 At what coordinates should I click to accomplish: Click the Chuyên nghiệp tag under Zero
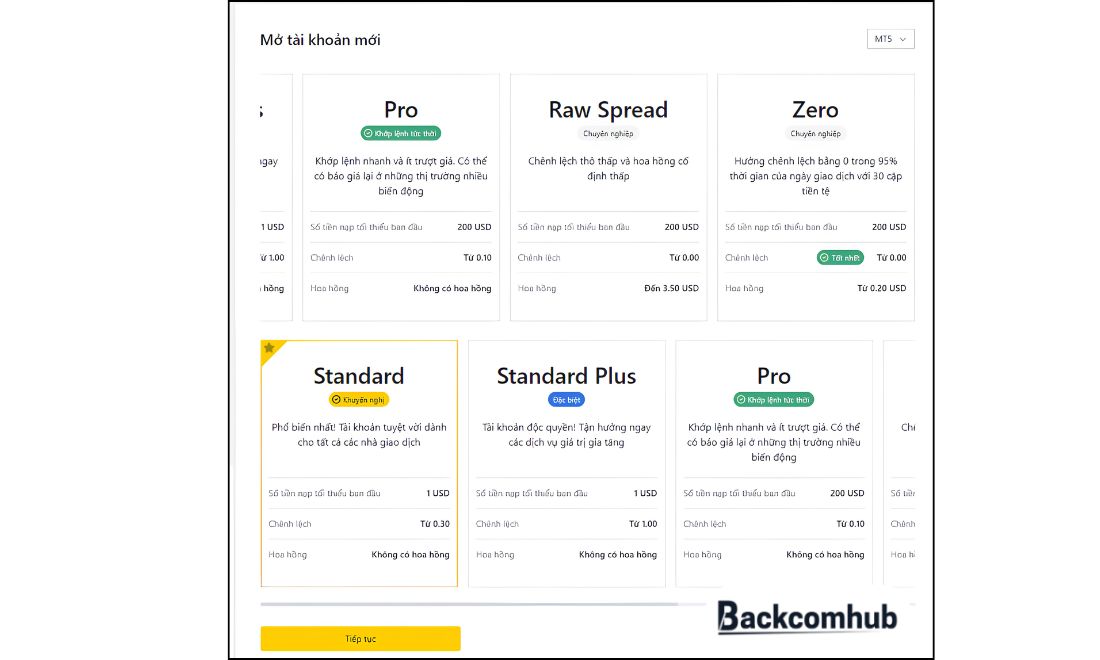pos(815,133)
